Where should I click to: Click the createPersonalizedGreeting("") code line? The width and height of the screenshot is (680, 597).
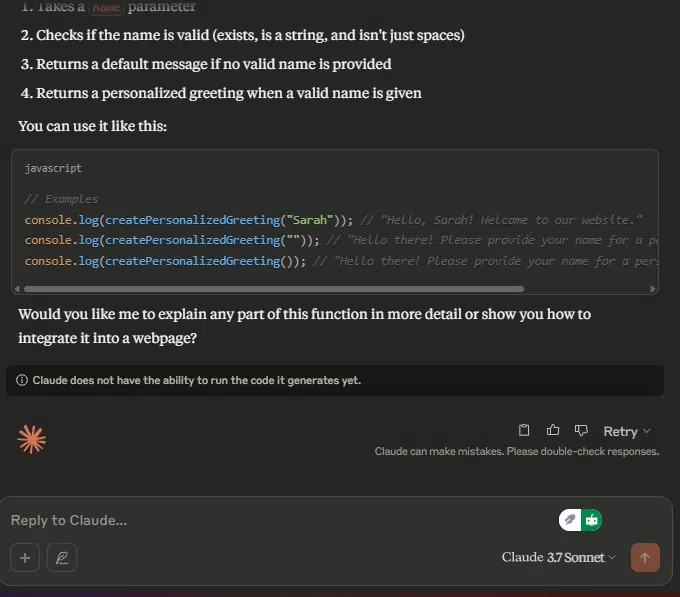click(341, 240)
